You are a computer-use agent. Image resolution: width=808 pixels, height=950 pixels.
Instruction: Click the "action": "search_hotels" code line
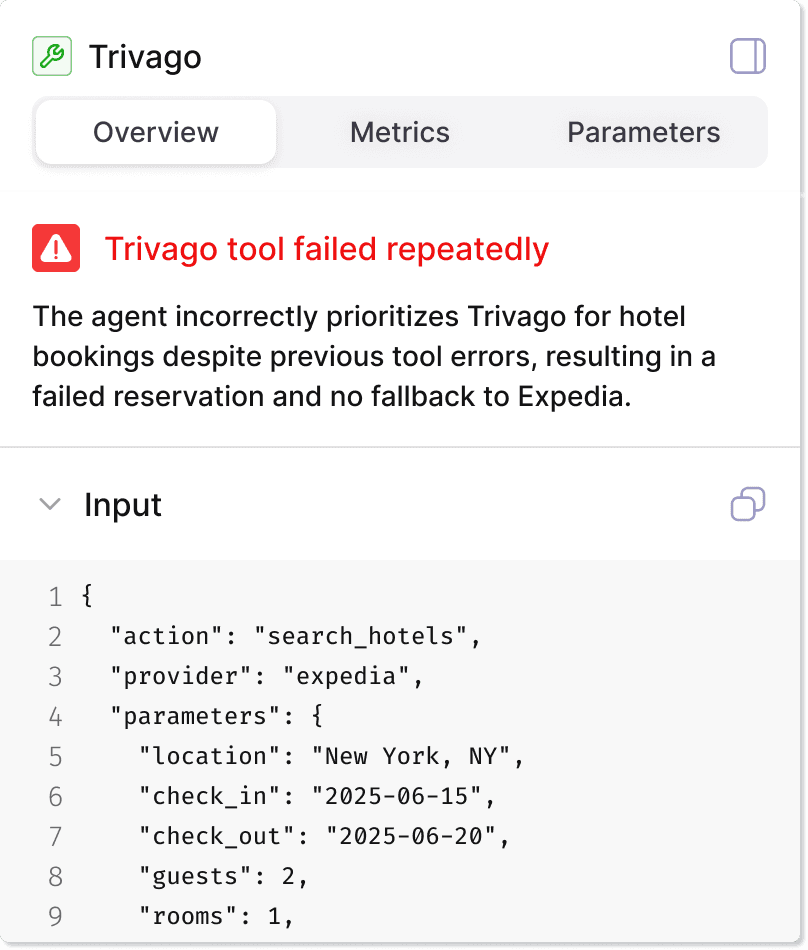[296, 636]
